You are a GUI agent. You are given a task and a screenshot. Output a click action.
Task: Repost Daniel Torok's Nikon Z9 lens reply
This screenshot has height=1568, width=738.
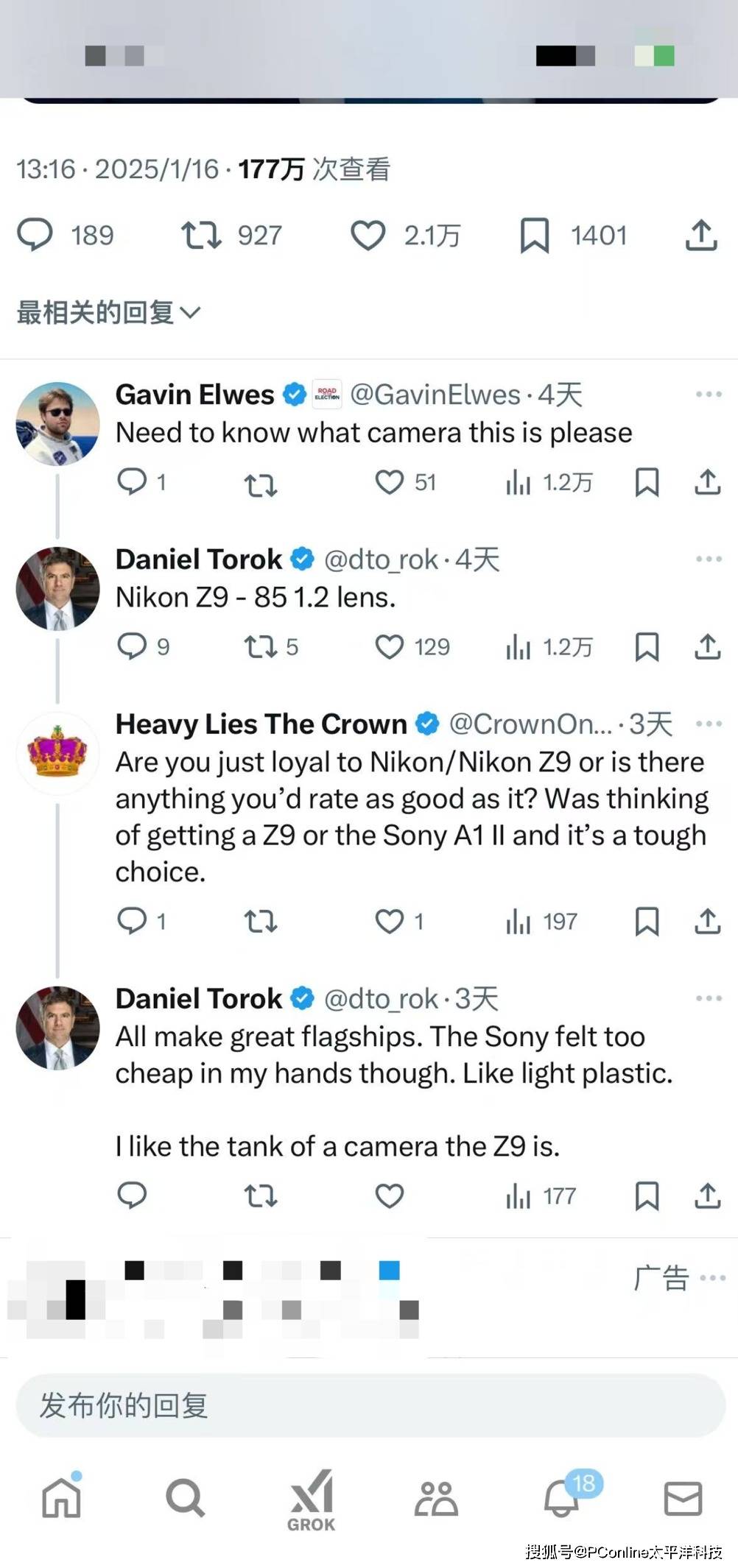[260, 647]
